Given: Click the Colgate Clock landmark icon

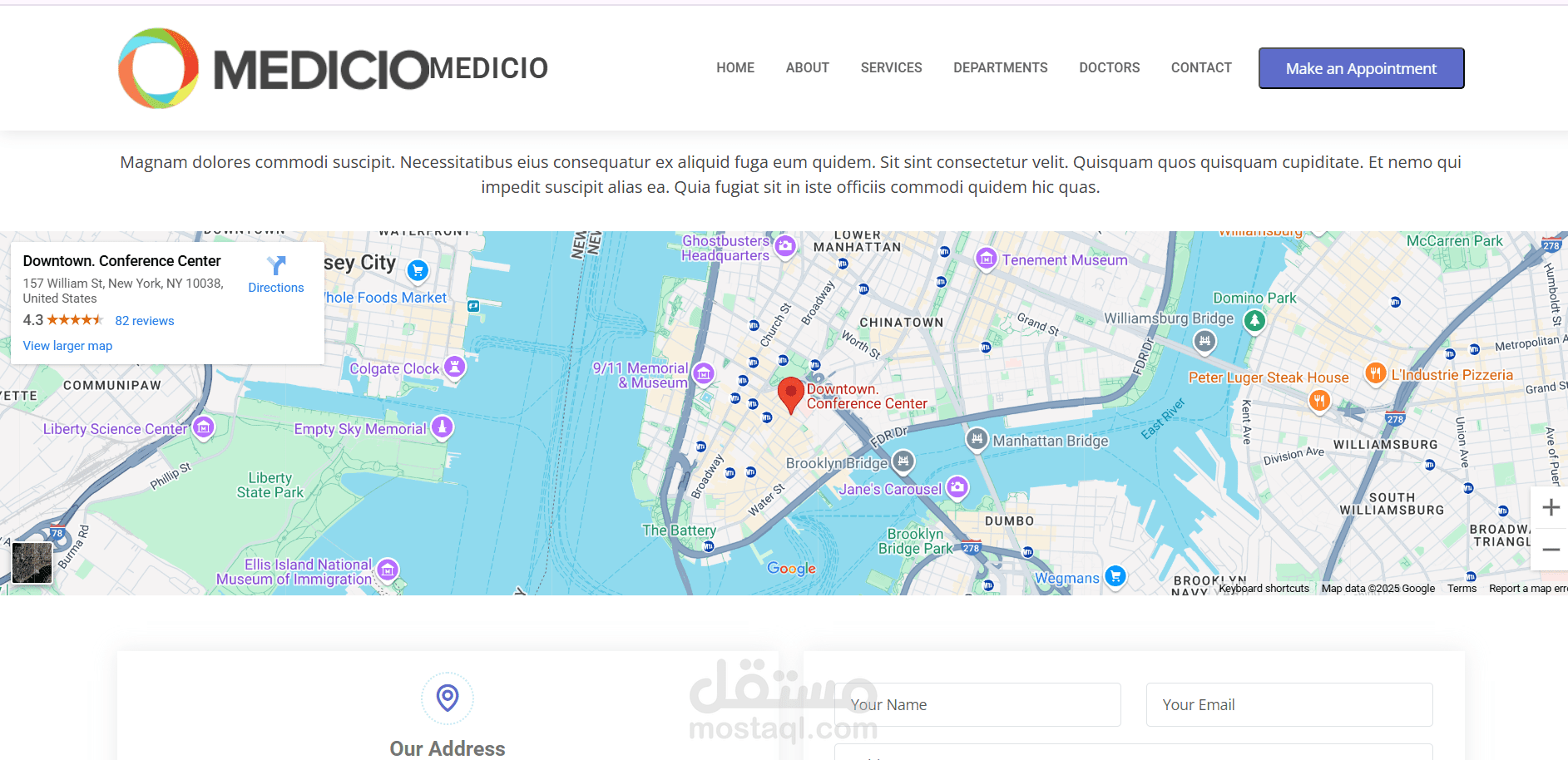Looking at the screenshot, I should click(455, 366).
